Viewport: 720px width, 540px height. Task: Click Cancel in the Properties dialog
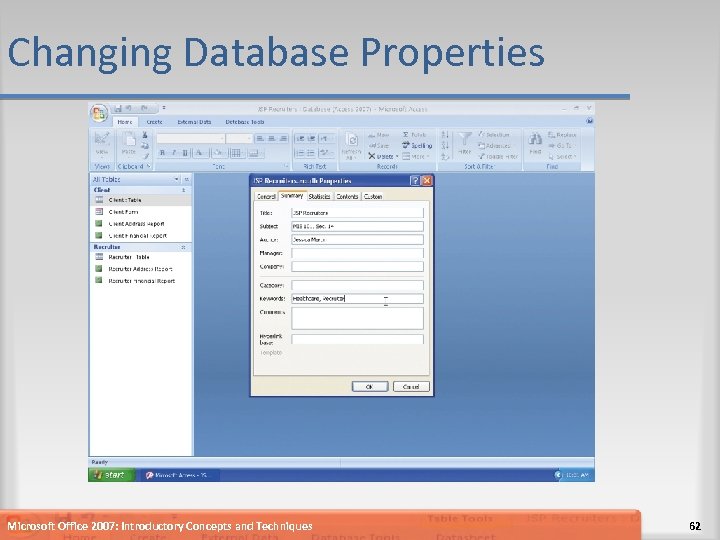point(411,387)
